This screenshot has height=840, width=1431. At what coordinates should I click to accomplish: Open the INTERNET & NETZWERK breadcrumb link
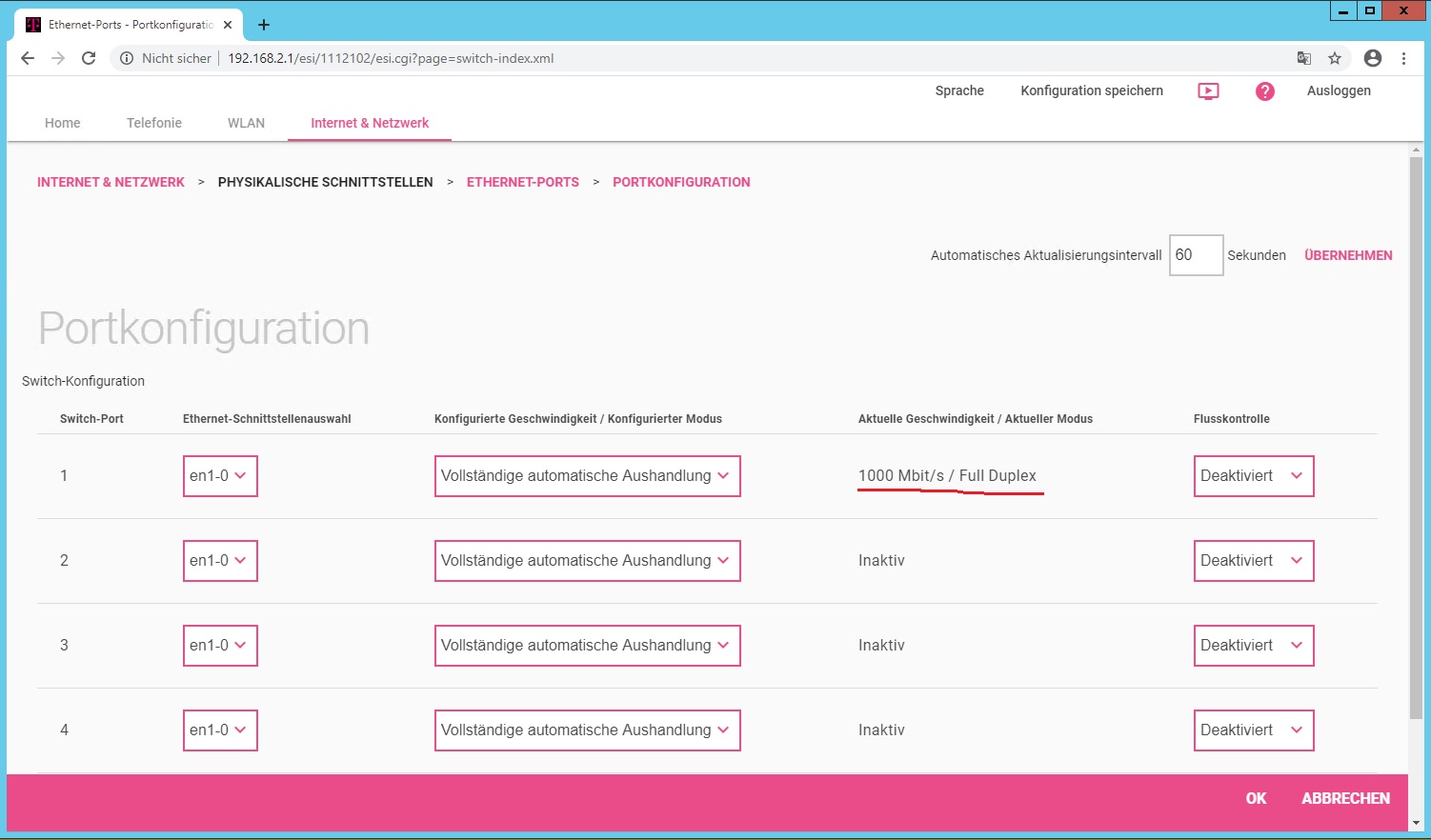[111, 182]
